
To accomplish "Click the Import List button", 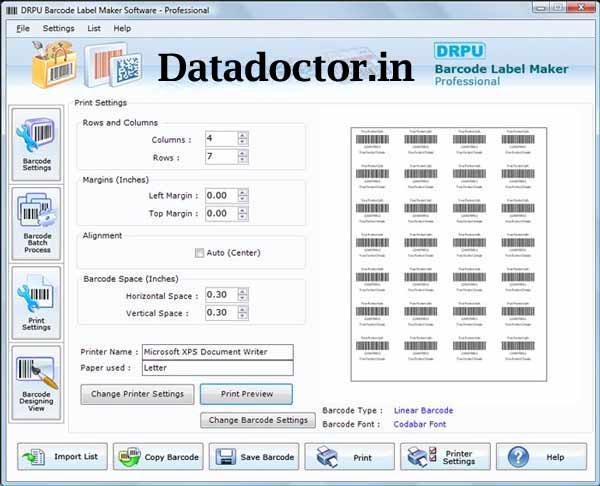I will [62, 457].
